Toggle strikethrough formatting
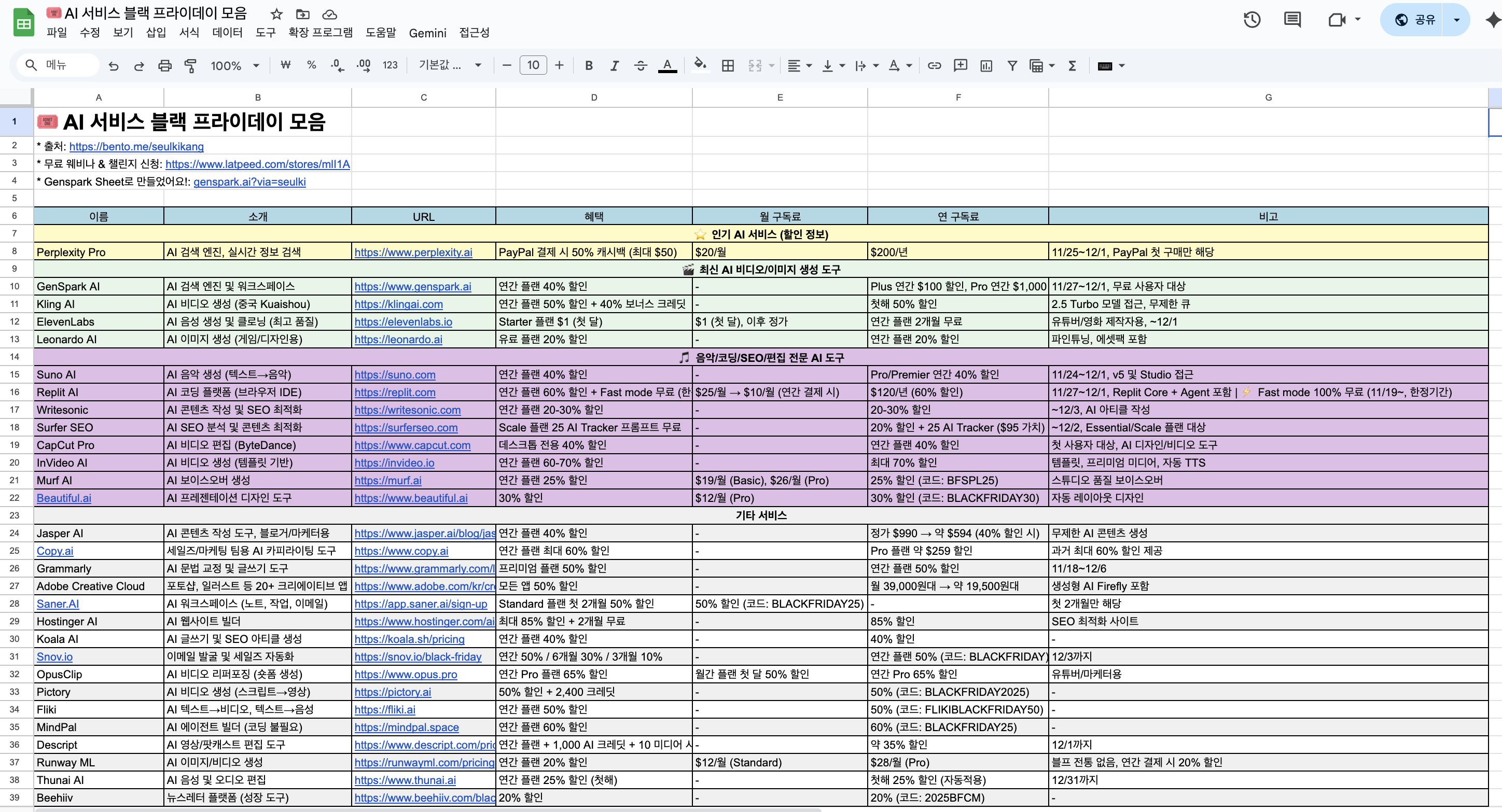The width and height of the screenshot is (1502, 812). 640,66
